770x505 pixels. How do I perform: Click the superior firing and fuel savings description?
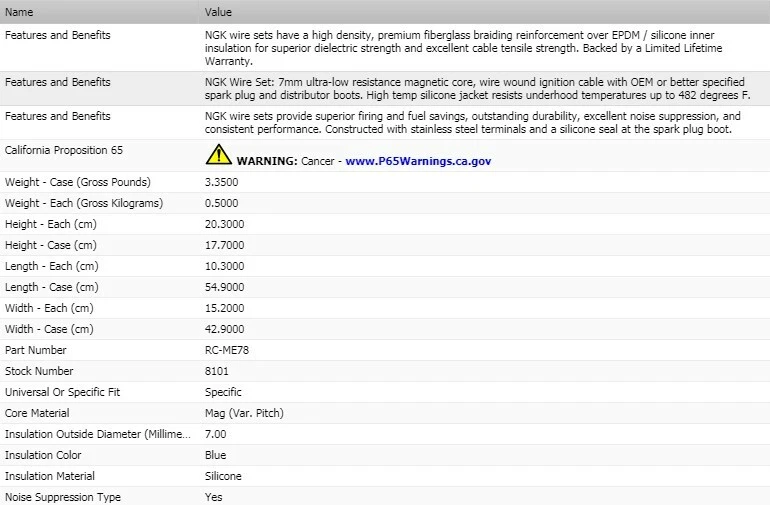tap(472, 123)
